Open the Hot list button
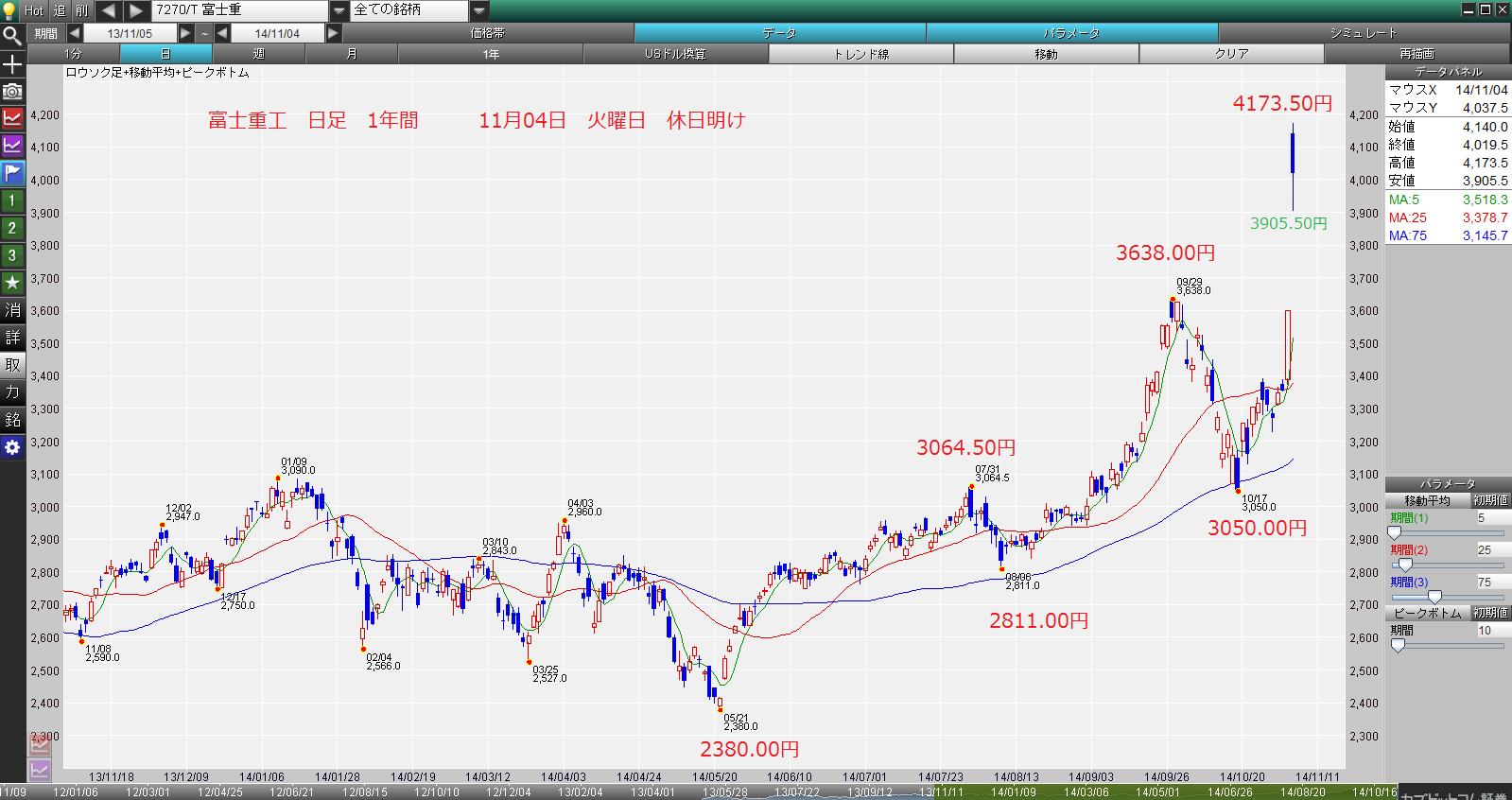1512x800 pixels. (34, 10)
